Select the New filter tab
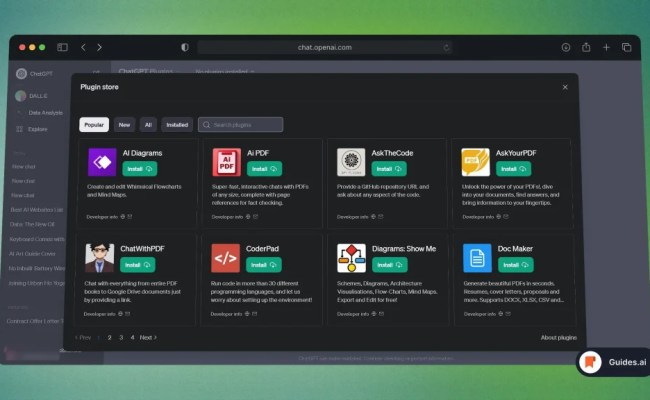 [124, 125]
